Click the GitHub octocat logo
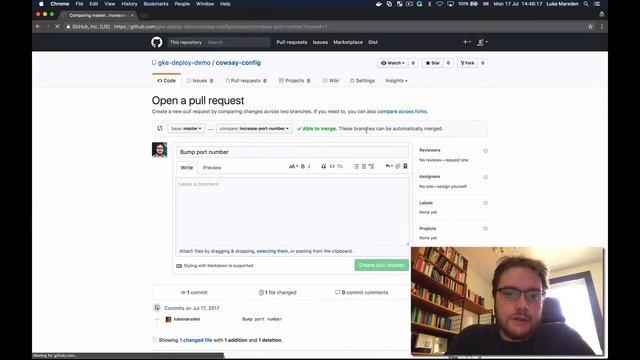 157,42
